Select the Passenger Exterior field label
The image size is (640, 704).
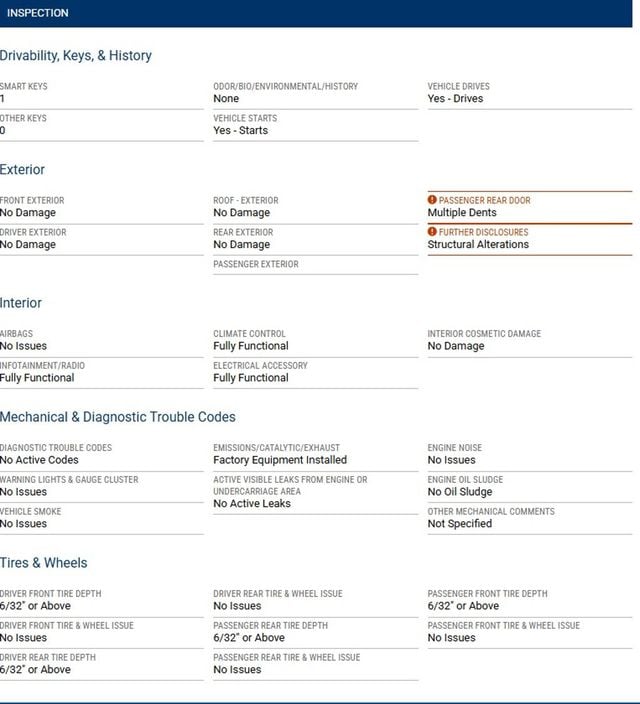(256, 264)
